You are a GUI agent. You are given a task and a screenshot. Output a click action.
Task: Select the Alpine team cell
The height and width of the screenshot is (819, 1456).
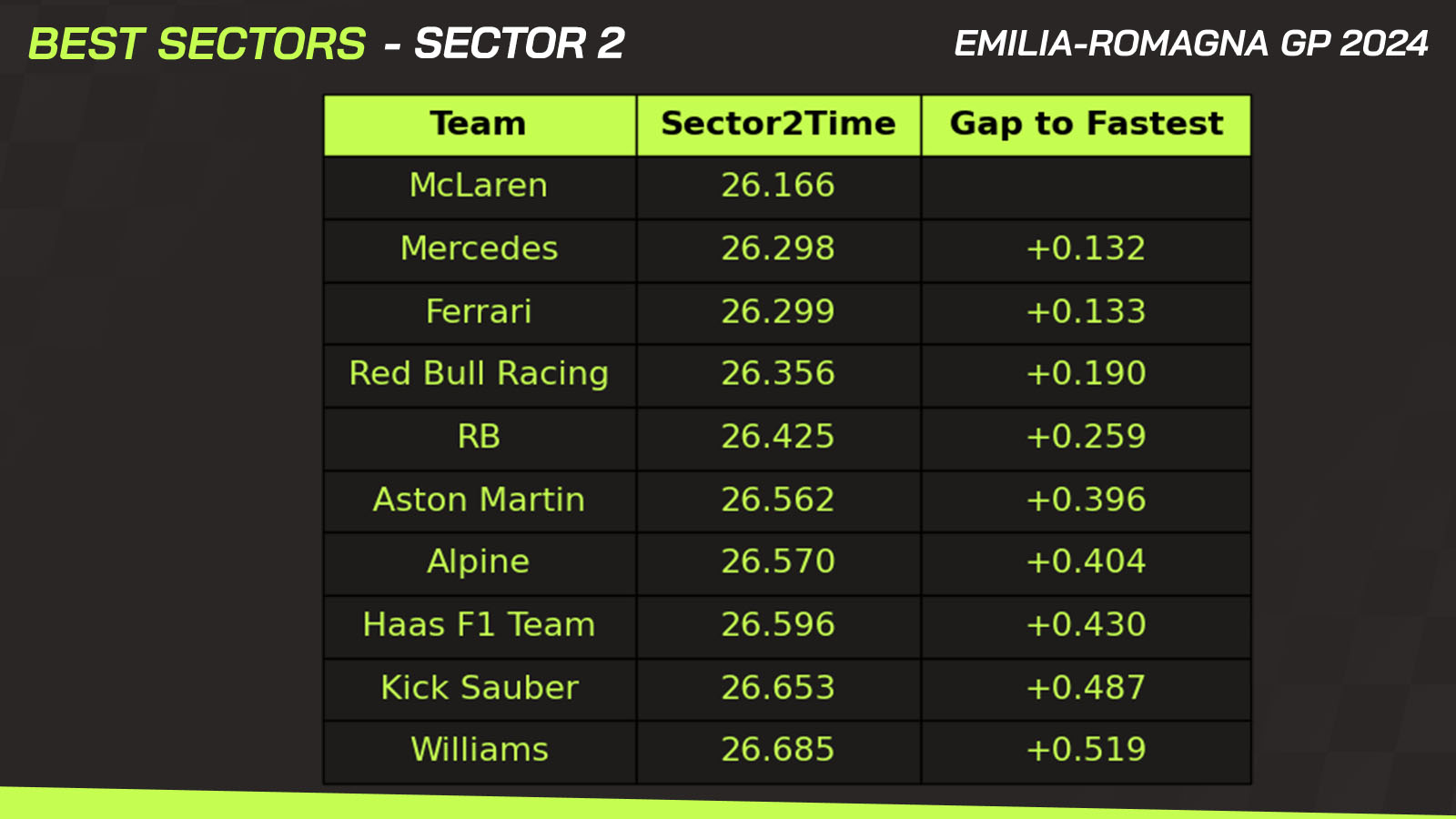coord(480,563)
